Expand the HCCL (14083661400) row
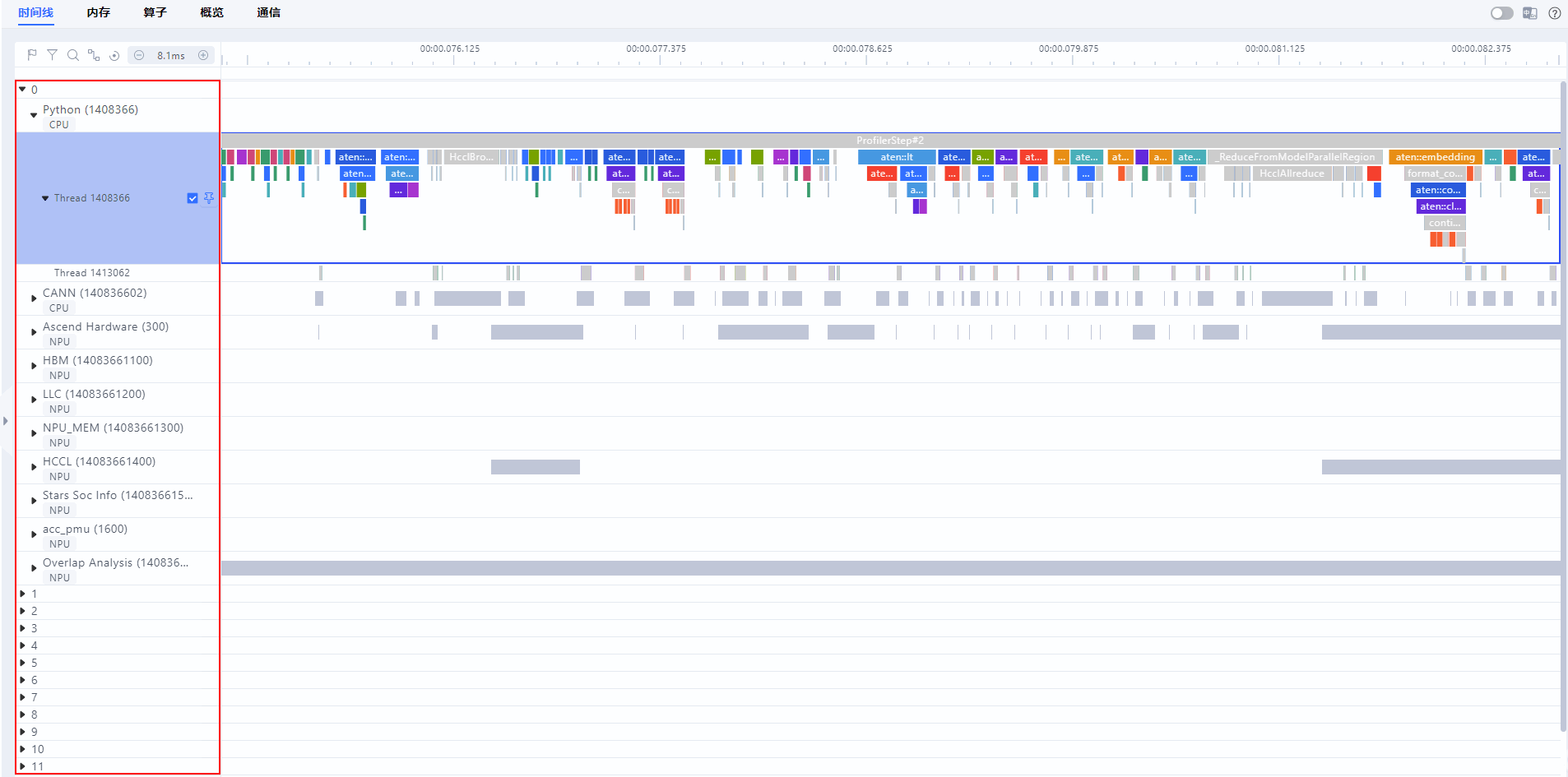This screenshot has width=1568, height=777. point(34,467)
